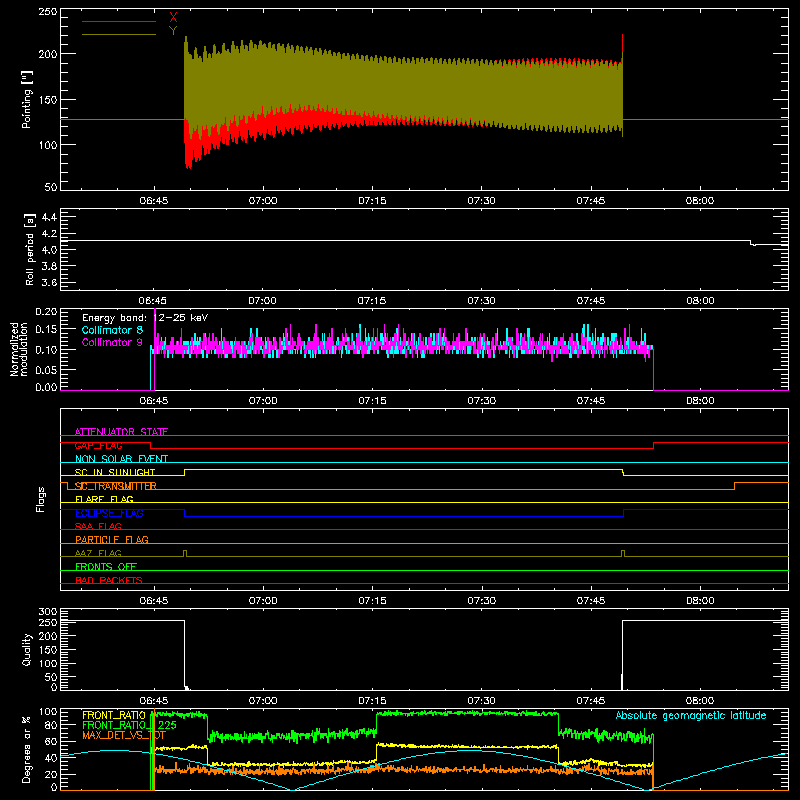Click 08:00 under the Pointing plot

click(699, 201)
